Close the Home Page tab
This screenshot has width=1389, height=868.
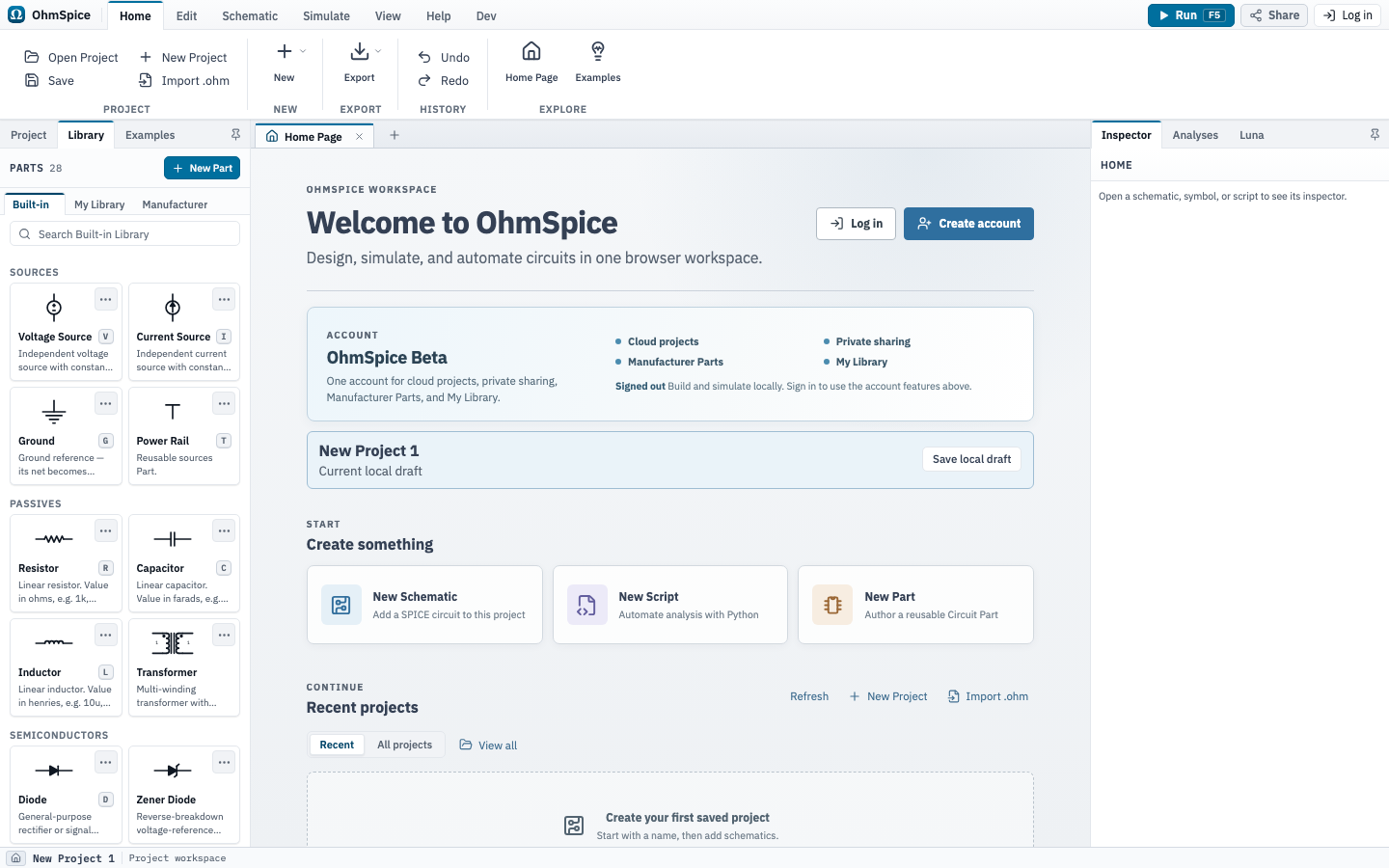[x=360, y=137]
